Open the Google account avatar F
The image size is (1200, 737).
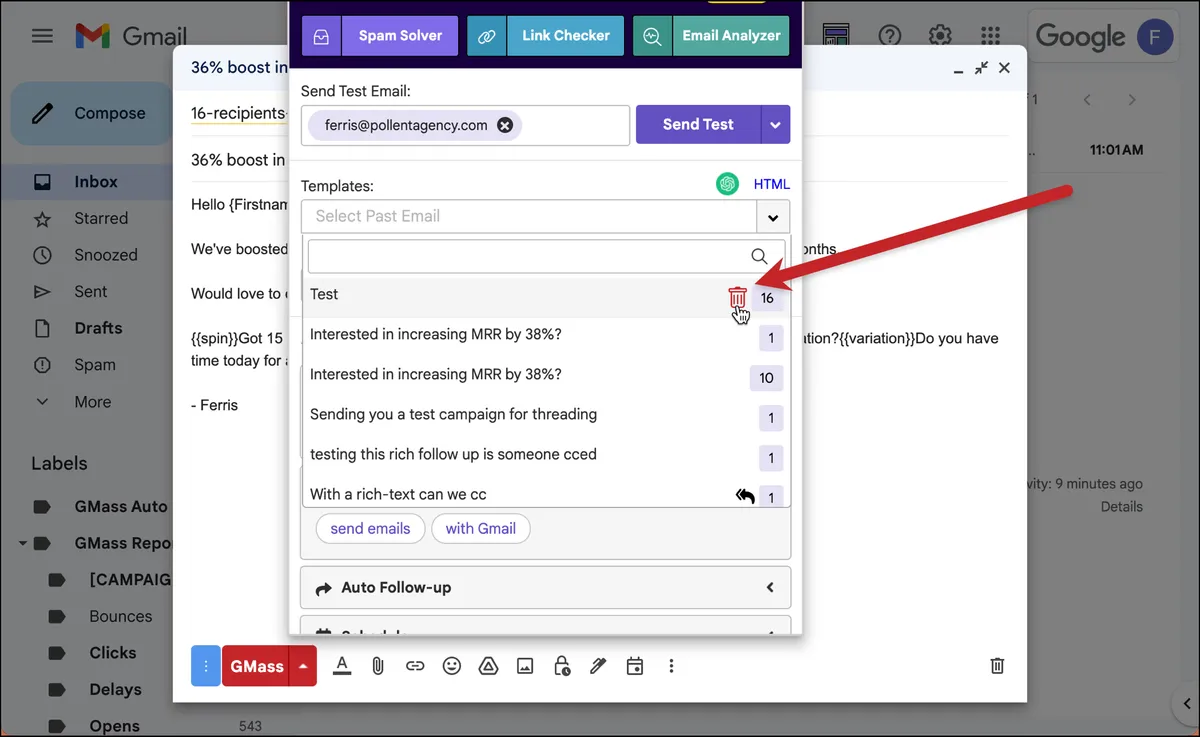click(x=1155, y=37)
